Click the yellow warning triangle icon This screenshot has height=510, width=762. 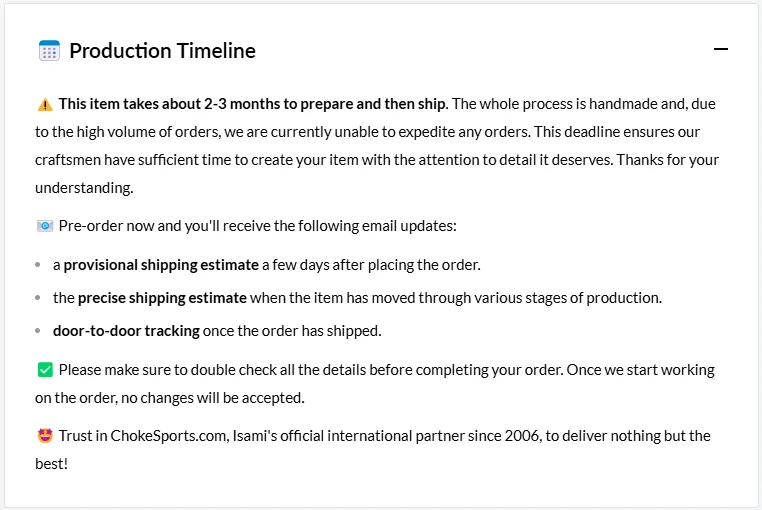coord(45,104)
